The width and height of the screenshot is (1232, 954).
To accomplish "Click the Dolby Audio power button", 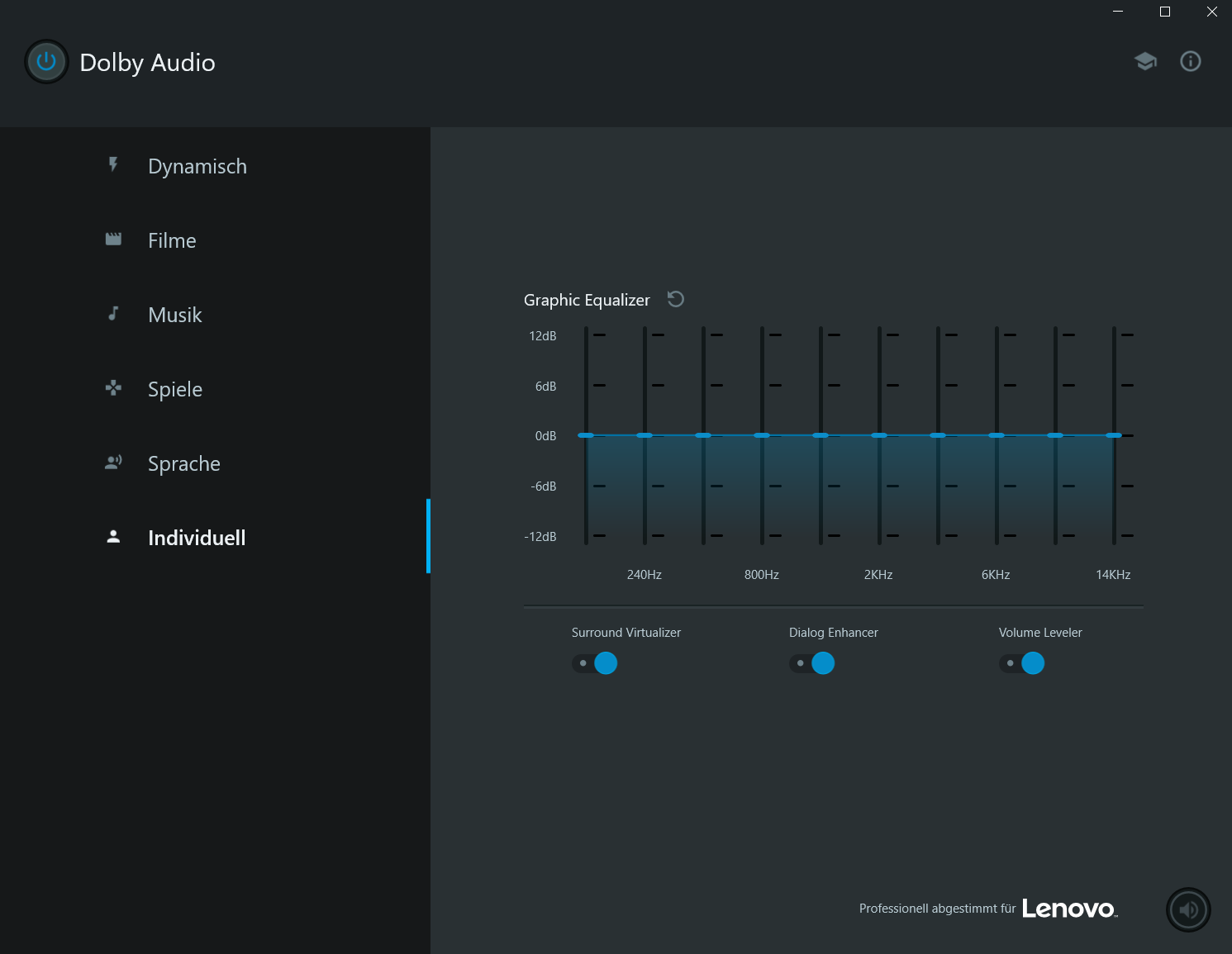I will pos(46,62).
